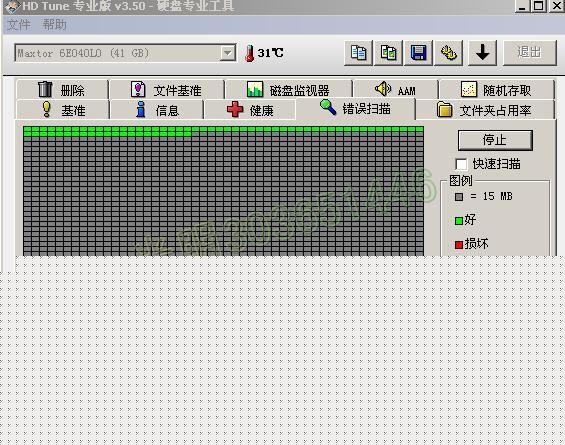Minimize the HD Tune window
The width and height of the screenshot is (565, 445).
522,6
